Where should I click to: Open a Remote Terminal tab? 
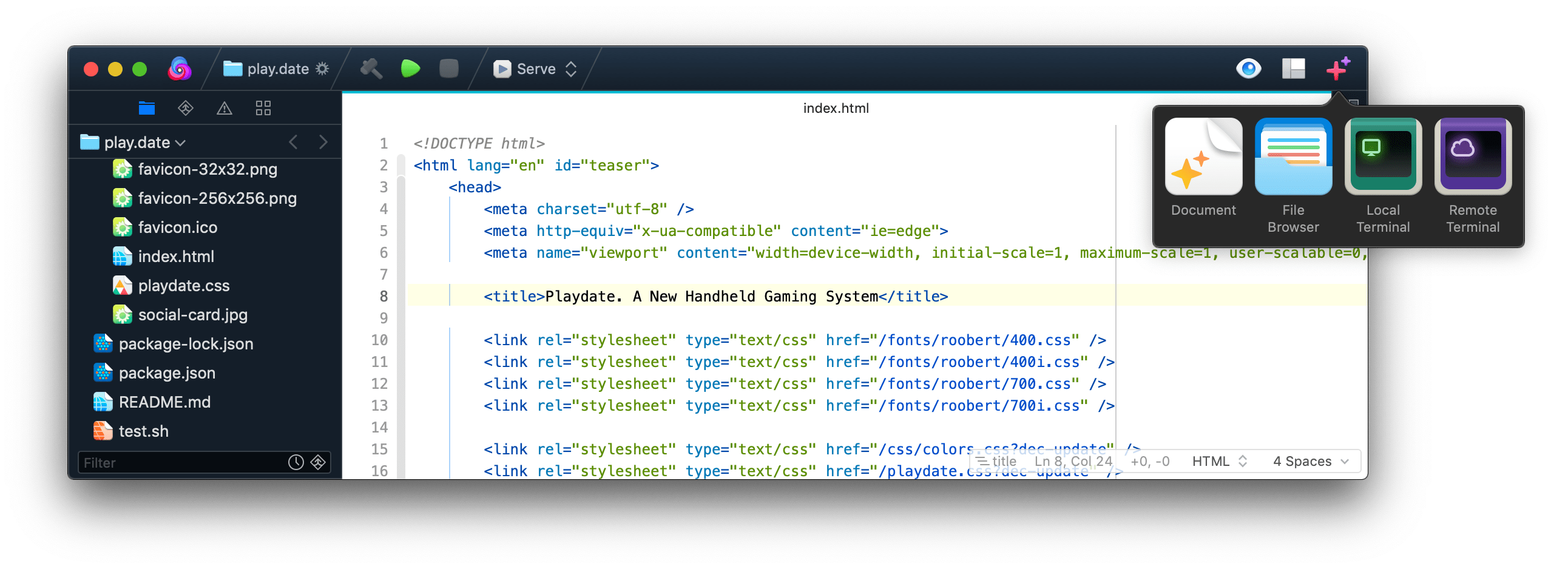click(1473, 177)
